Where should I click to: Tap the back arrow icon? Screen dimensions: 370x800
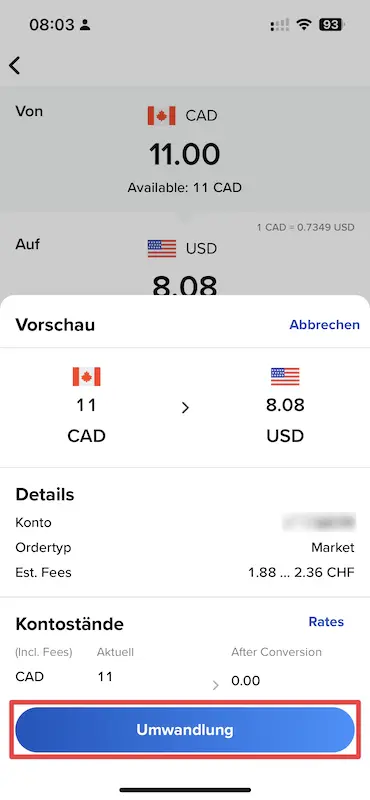coord(14,65)
